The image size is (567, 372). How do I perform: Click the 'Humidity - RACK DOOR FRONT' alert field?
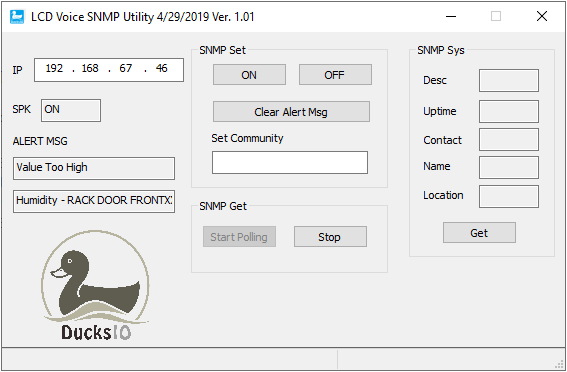94,201
